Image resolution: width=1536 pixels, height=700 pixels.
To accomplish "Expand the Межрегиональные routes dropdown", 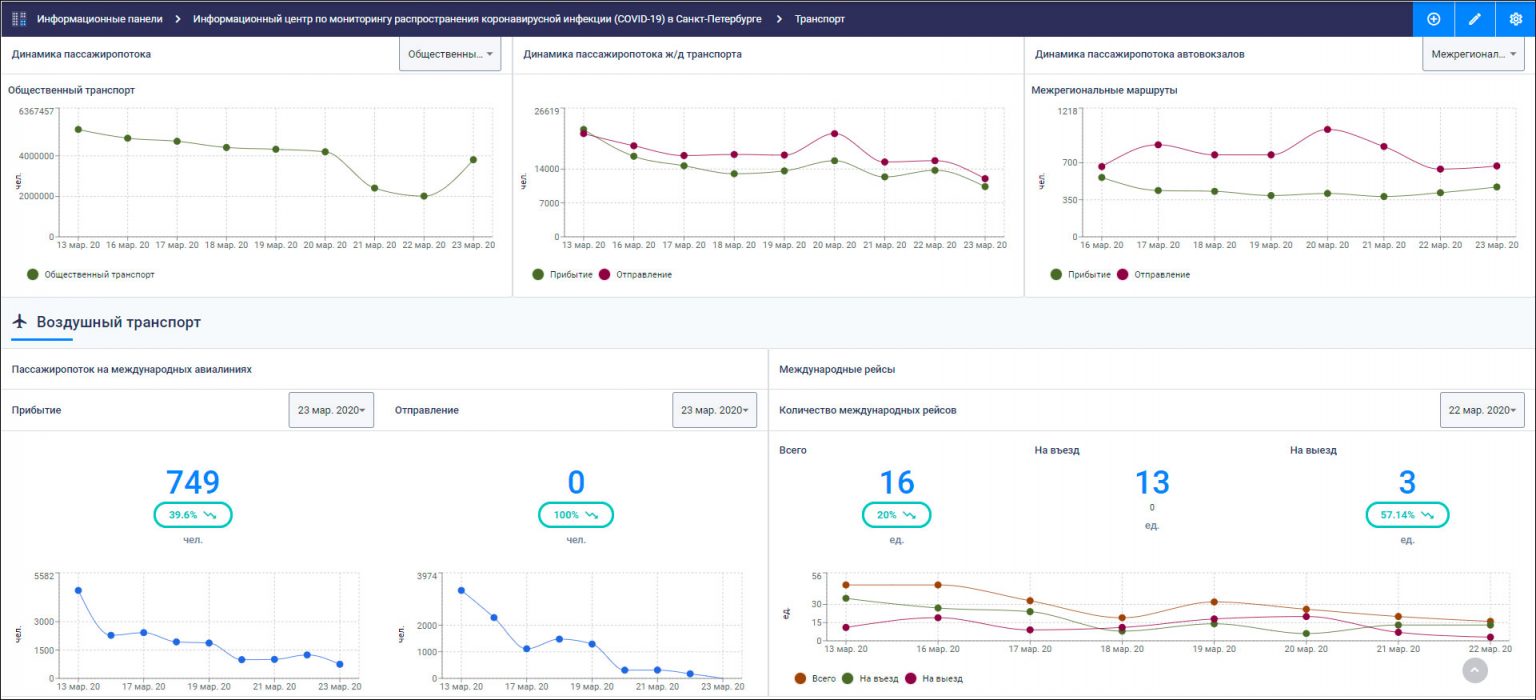I will (1473, 54).
